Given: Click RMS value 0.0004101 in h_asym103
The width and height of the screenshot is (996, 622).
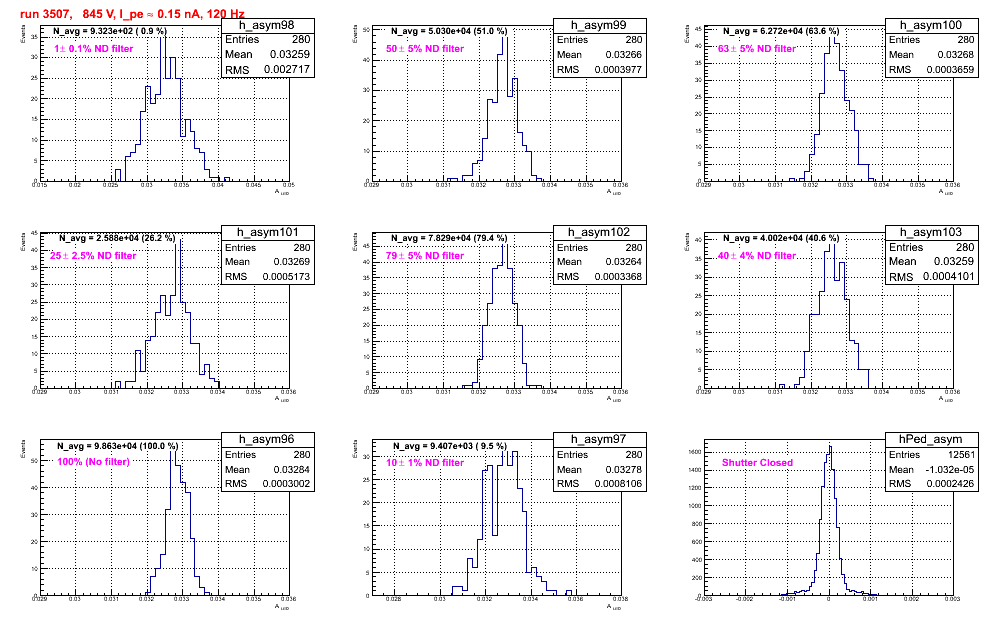Looking at the screenshot, I should 948,277.
